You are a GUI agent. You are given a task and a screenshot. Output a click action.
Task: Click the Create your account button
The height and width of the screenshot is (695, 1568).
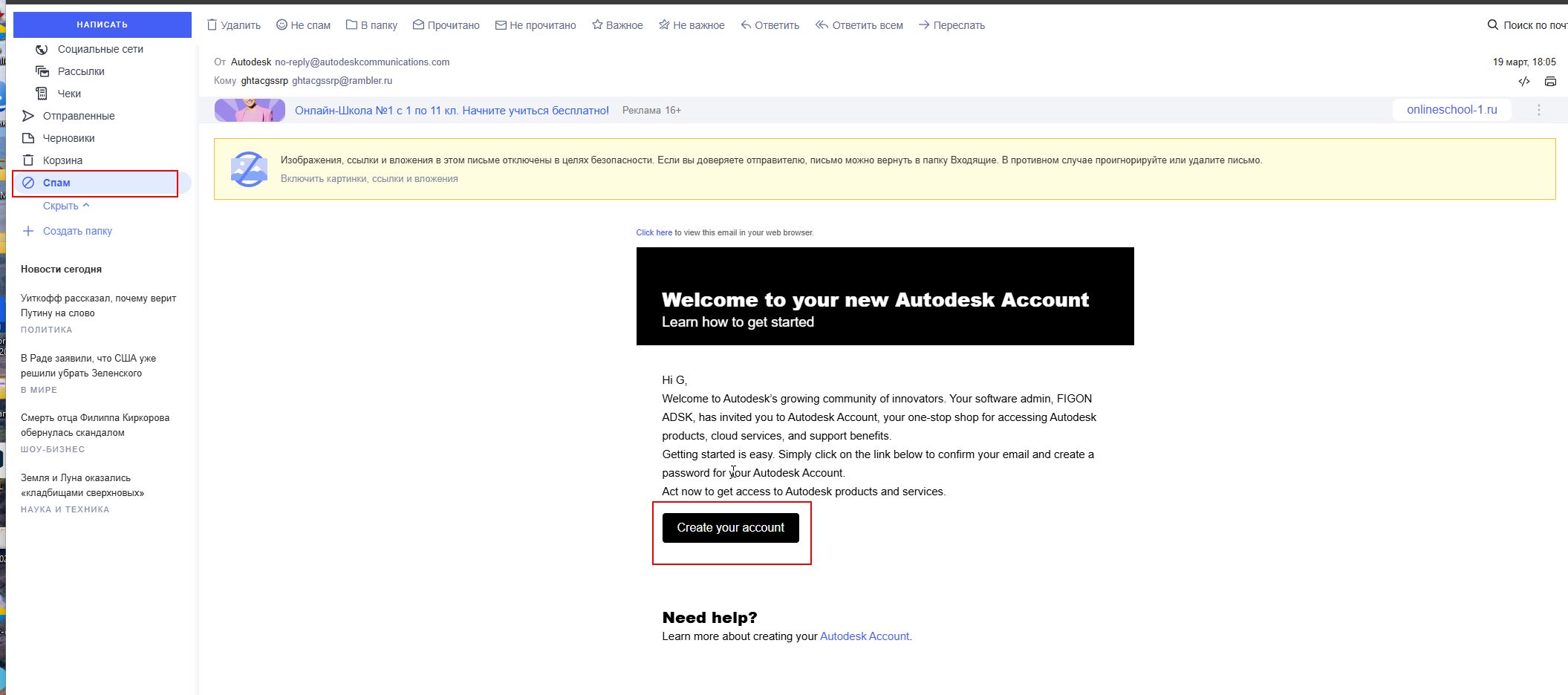[731, 528]
